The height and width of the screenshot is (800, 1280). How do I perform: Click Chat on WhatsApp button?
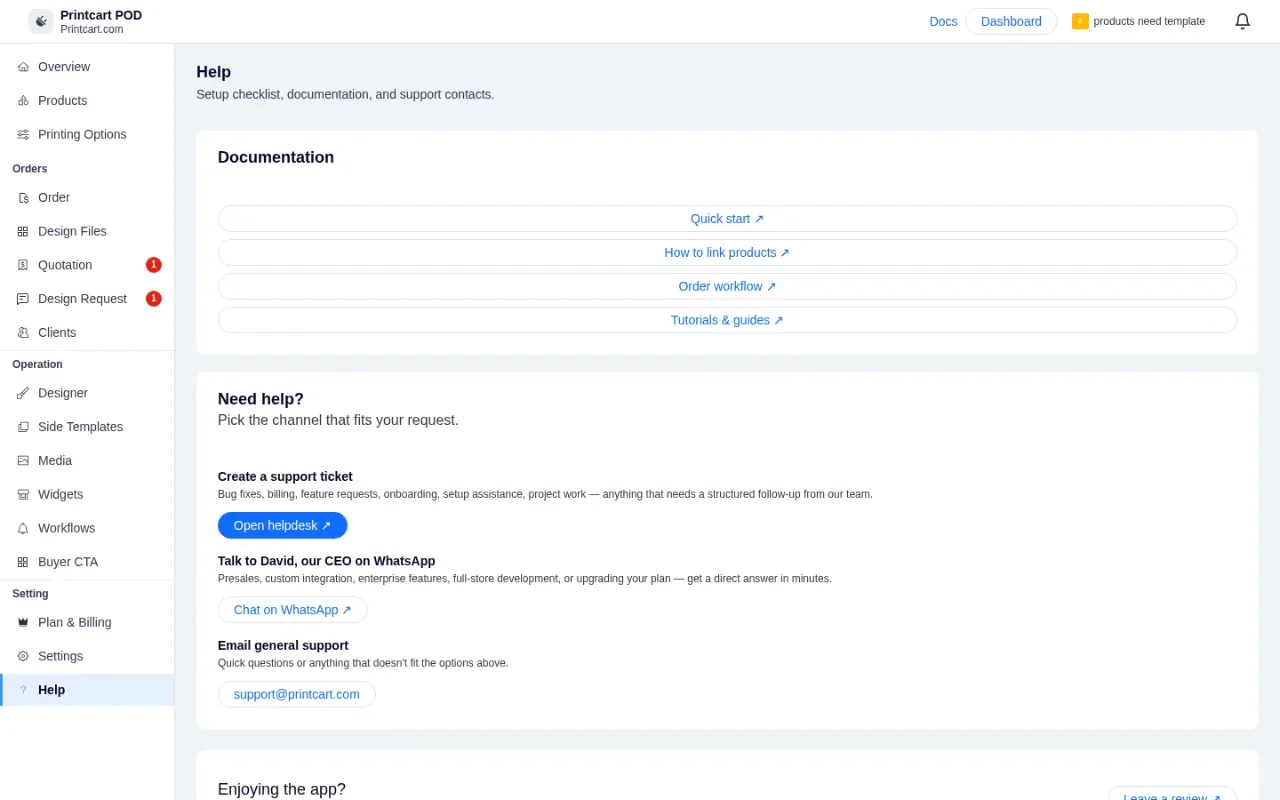point(292,610)
